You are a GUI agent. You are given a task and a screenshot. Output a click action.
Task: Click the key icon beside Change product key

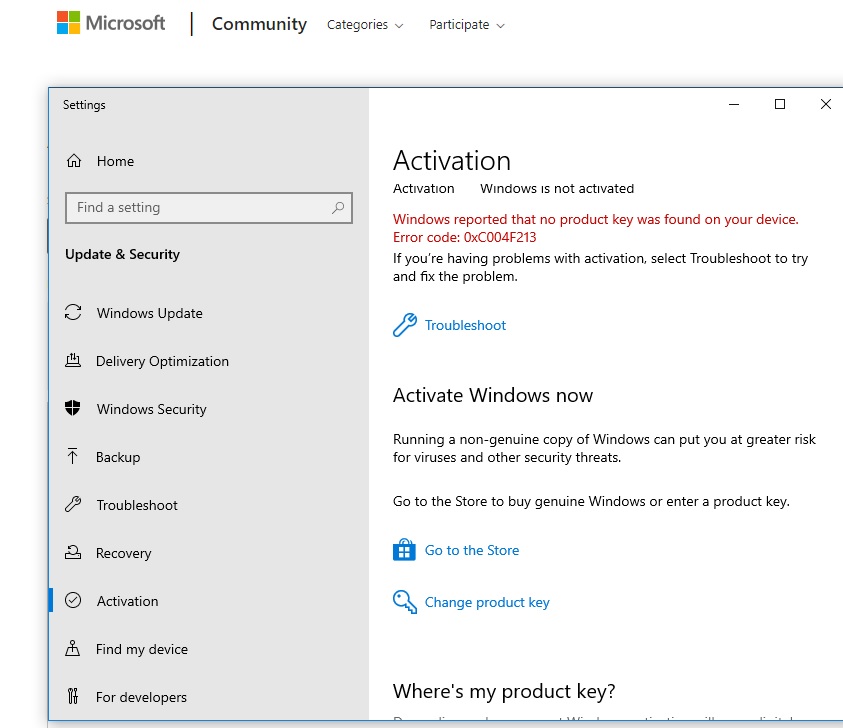pyautogui.click(x=404, y=602)
